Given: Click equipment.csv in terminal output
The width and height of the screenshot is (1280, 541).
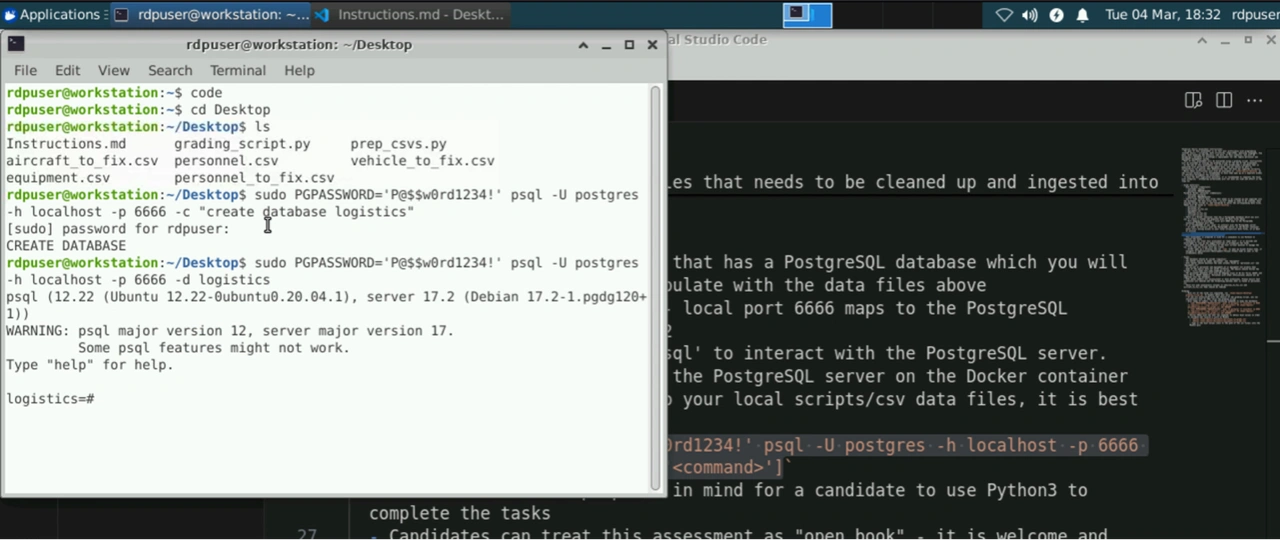Looking at the screenshot, I should coord(58,178).
